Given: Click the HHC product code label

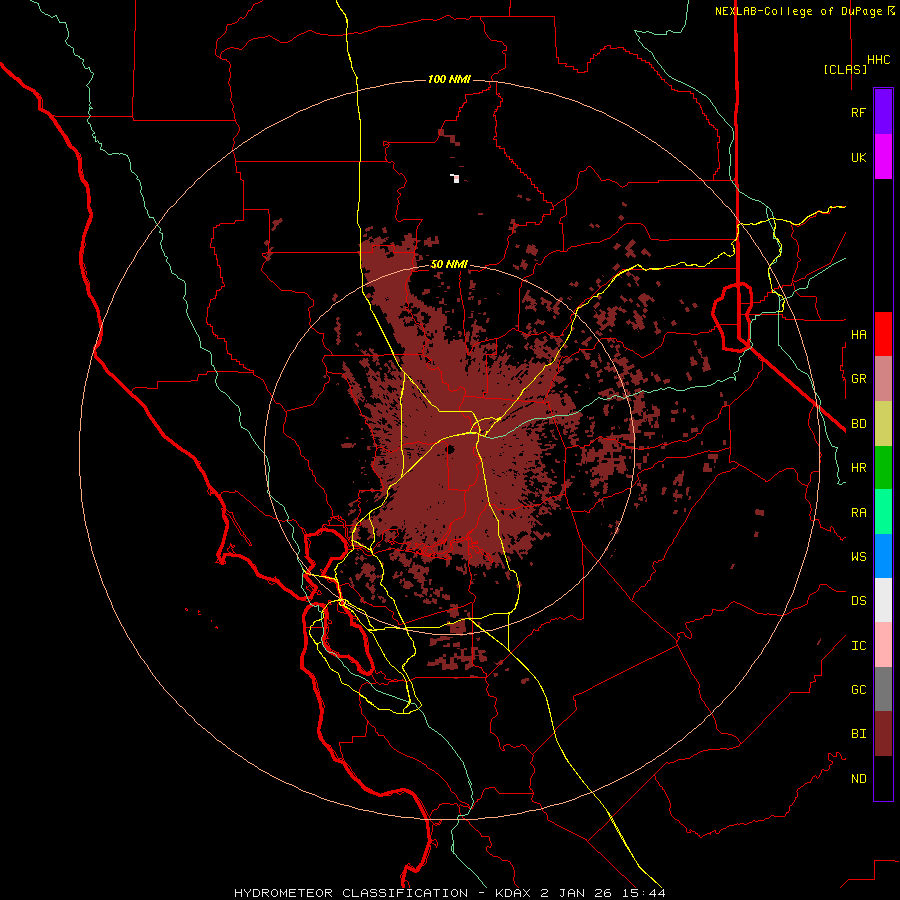Looking at the screenshot, I should [879, 60].
